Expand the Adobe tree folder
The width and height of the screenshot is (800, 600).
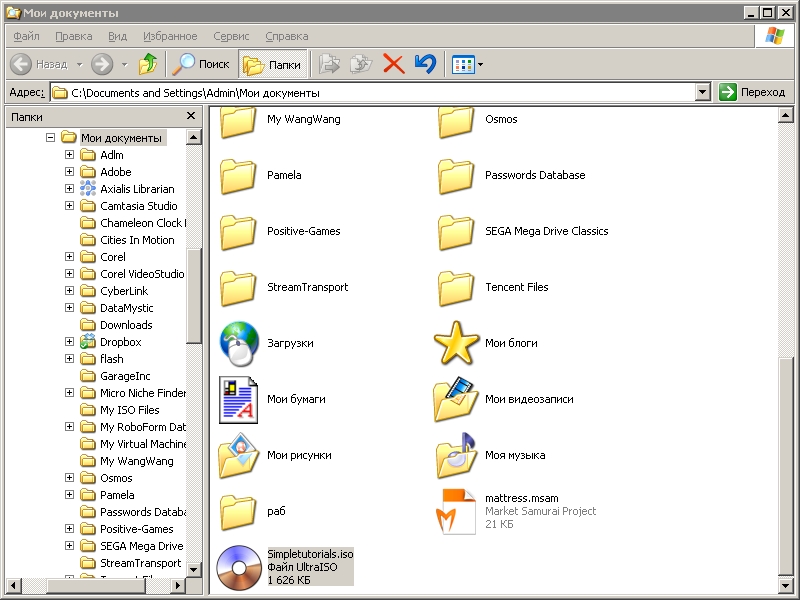[69, 171]
